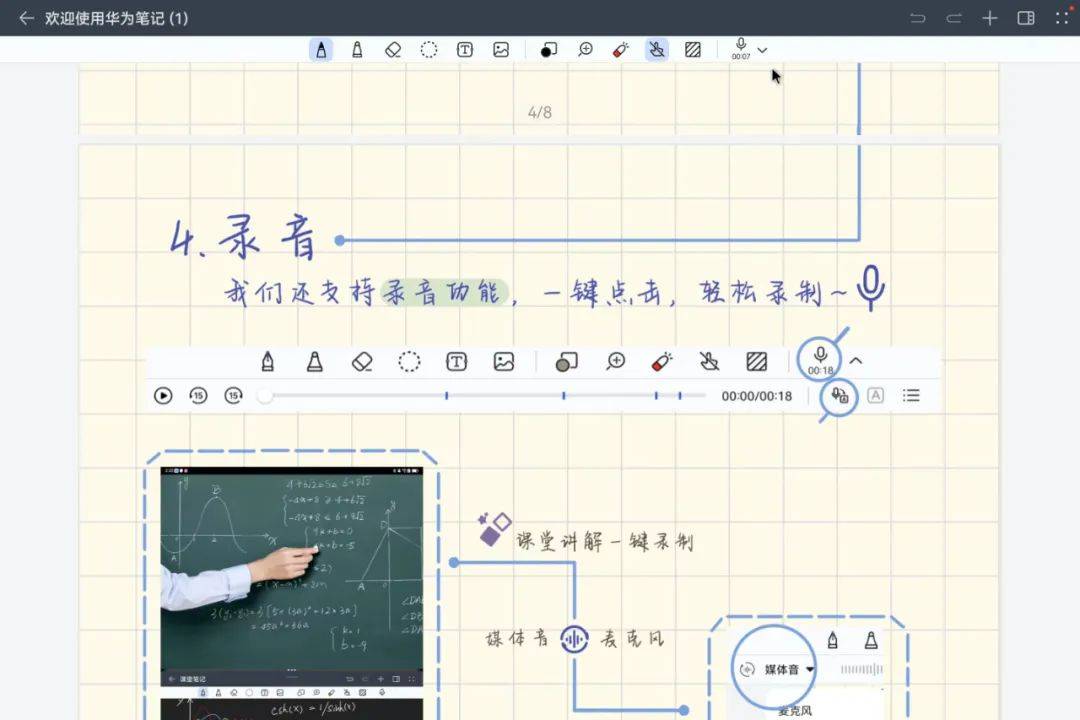Viewport: 1080px width, 720px height.
Task: Toggle finger drawing off in the top toolbar
Action: (656, 50)
